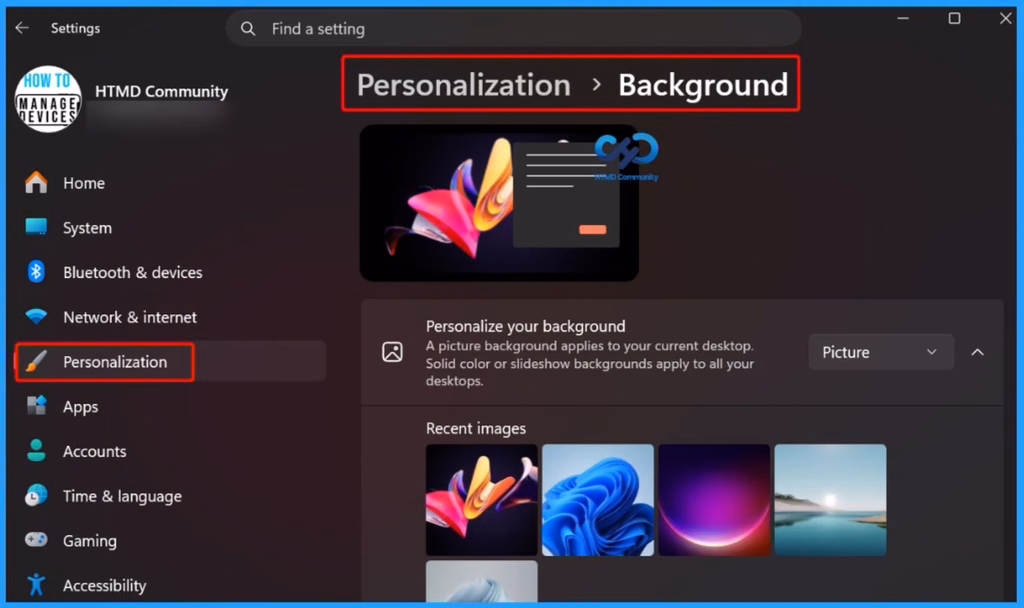Screen dimensions: 1024x608
Task: Click the Gaming controller icon
Action: 36,540
